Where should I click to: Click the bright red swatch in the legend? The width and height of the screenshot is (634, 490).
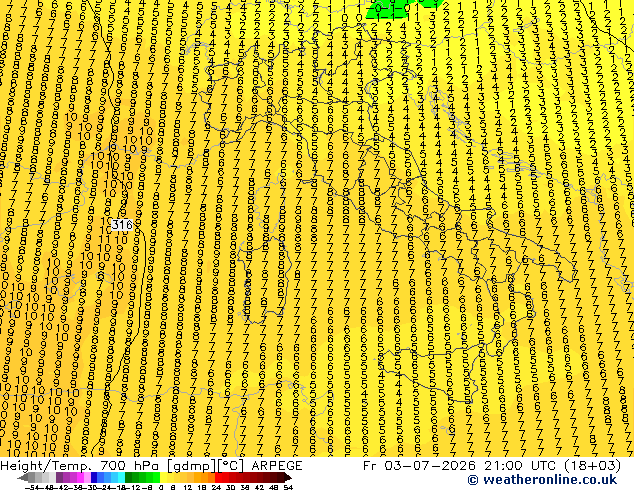218,478
